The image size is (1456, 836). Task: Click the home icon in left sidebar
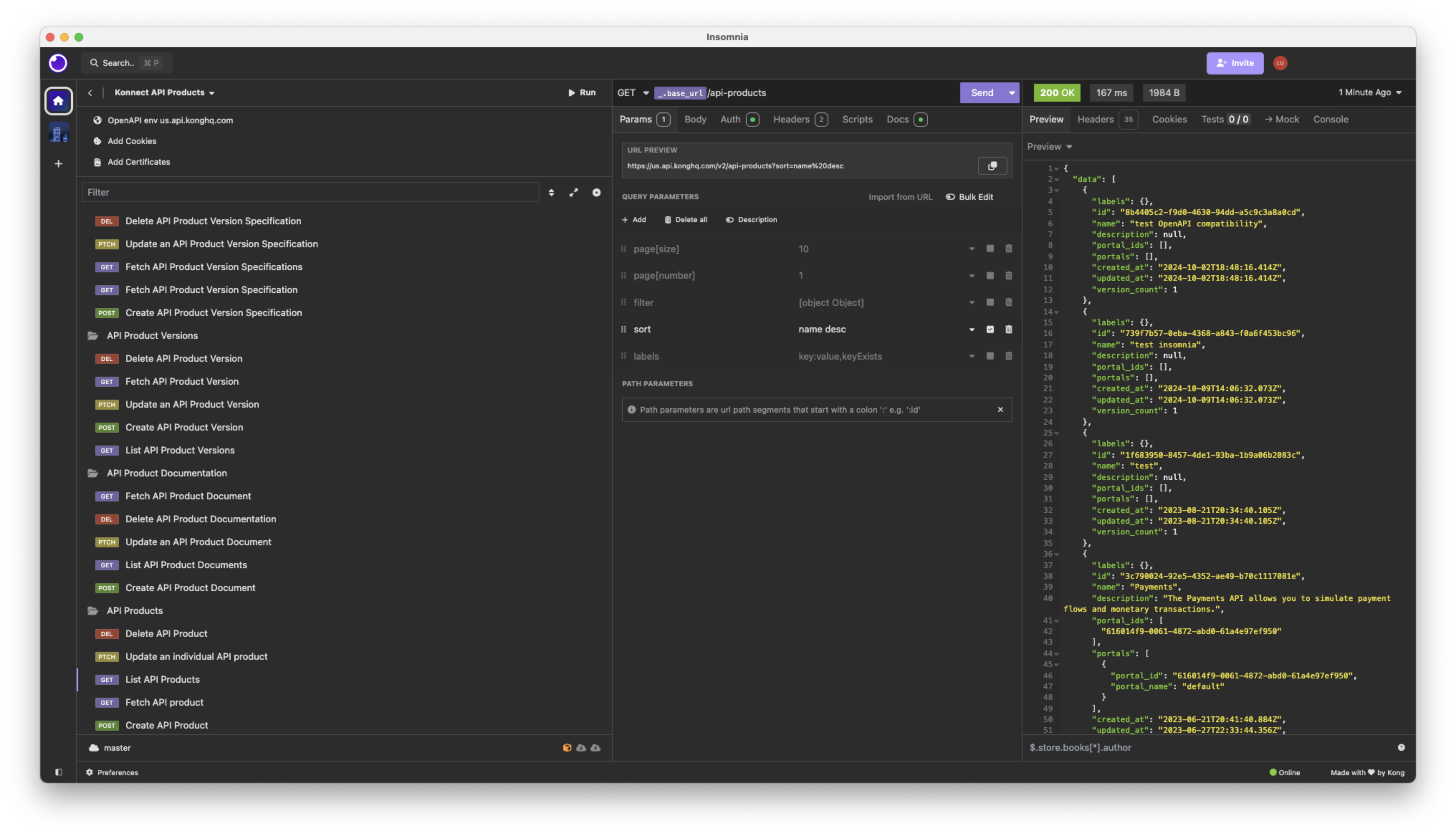click(58, 101)
